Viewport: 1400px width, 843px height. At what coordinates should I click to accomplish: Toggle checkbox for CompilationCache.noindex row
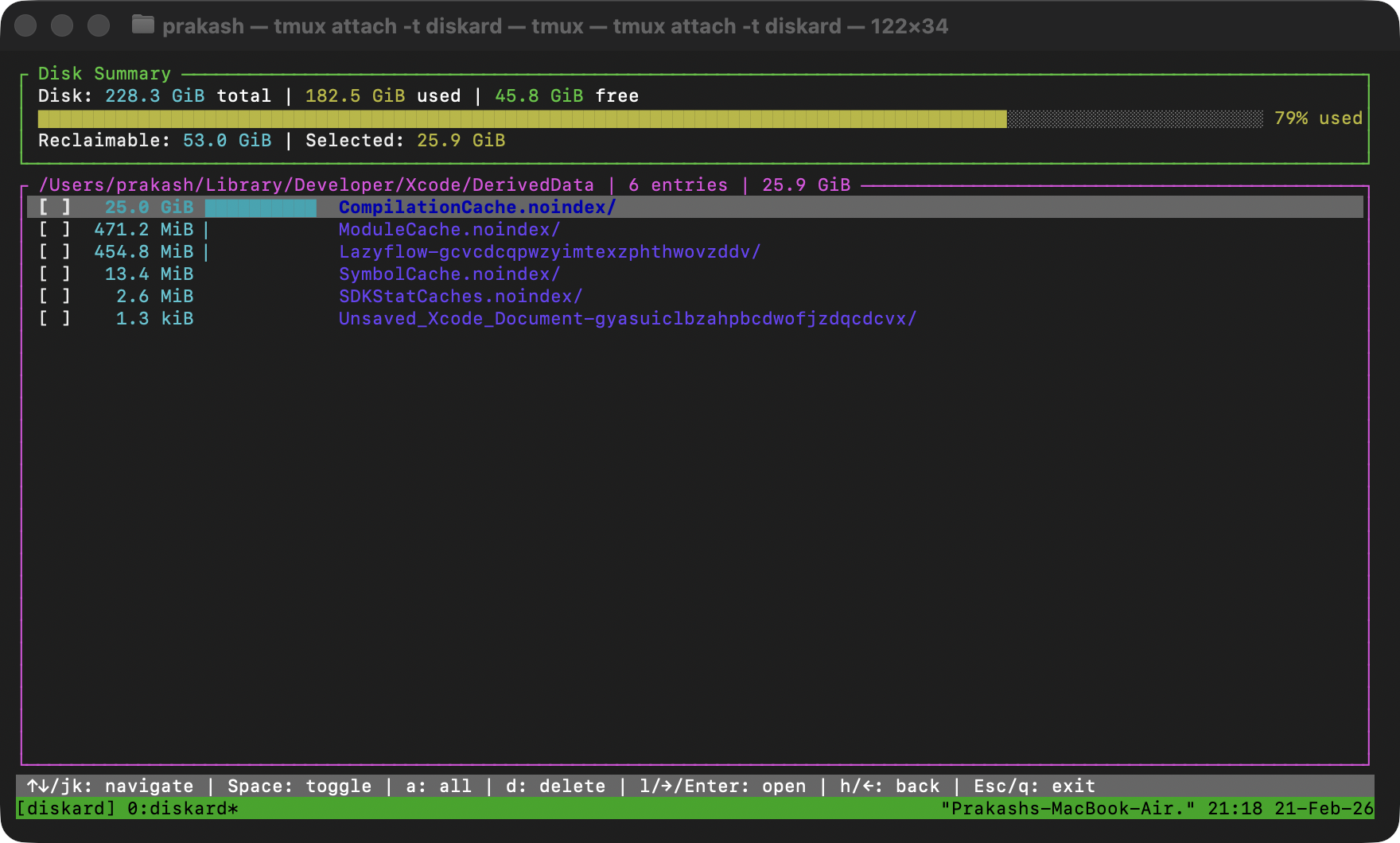tap(55, 207)
